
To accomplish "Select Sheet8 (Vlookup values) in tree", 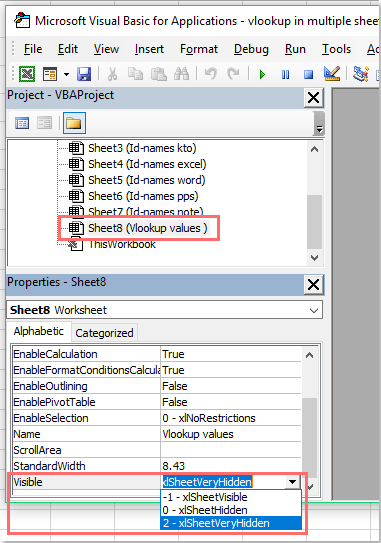I will pos(148,228).
